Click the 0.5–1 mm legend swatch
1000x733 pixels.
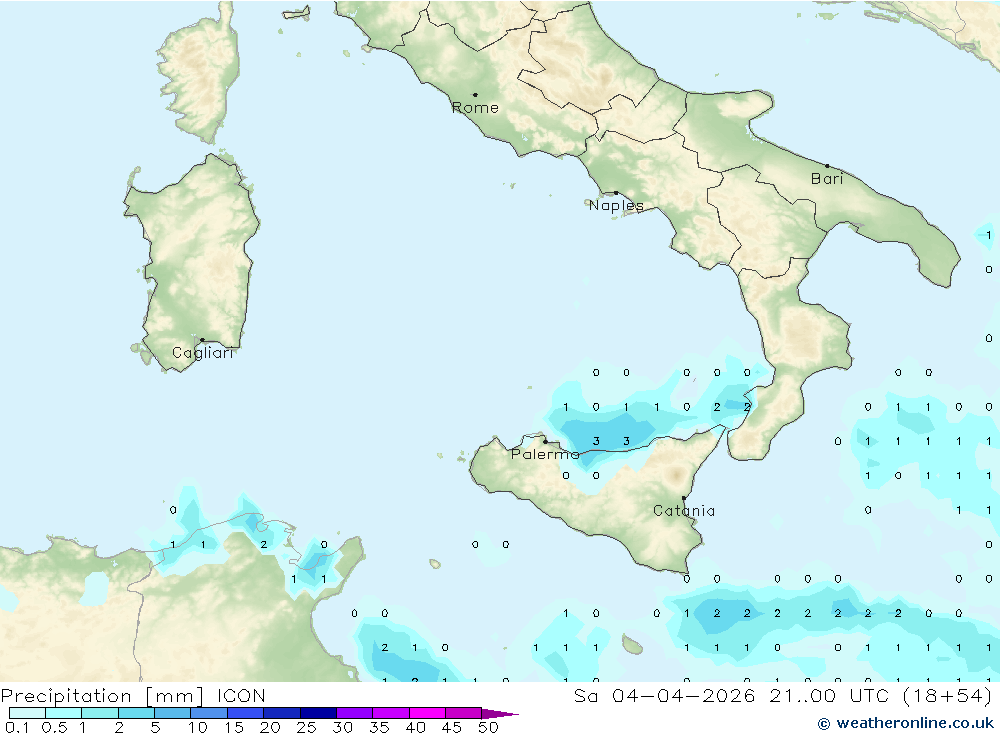click(x=64, y=713)
